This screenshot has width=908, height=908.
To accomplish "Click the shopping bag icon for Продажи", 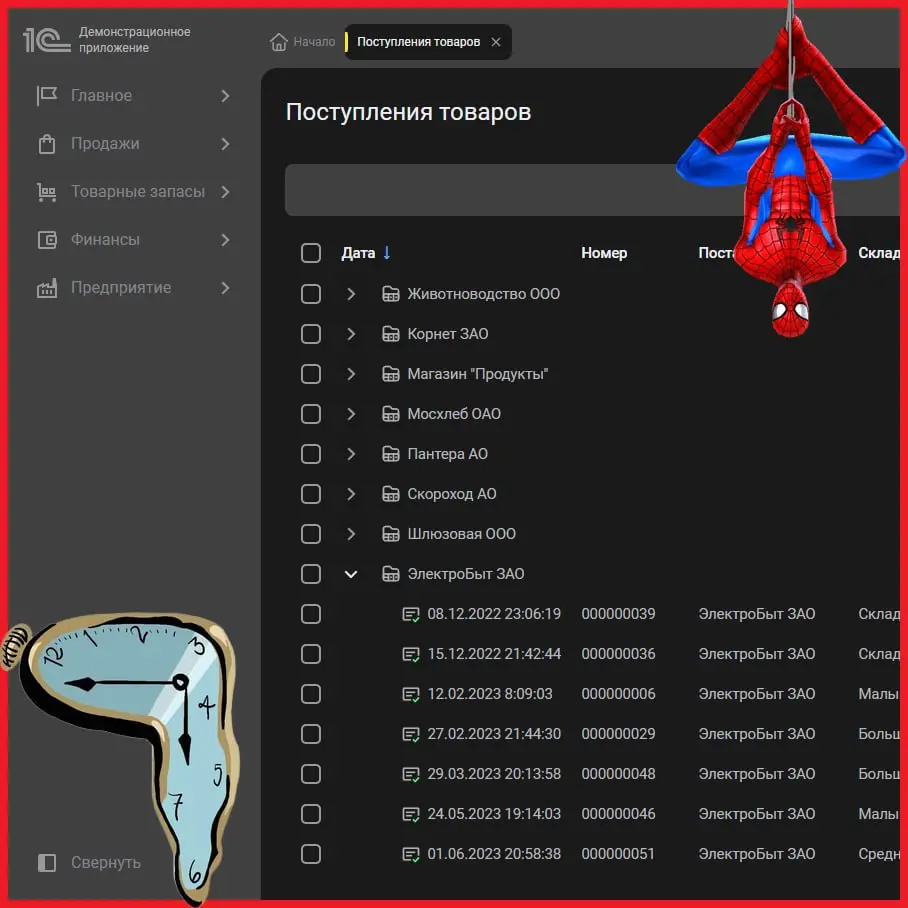I will point(46,144).
